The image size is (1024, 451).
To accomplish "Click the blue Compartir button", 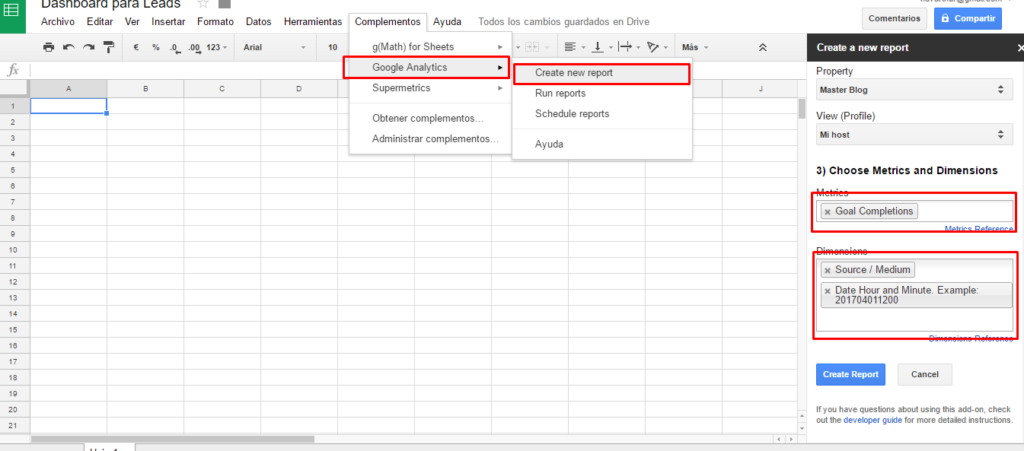I will tap(968, 18).
